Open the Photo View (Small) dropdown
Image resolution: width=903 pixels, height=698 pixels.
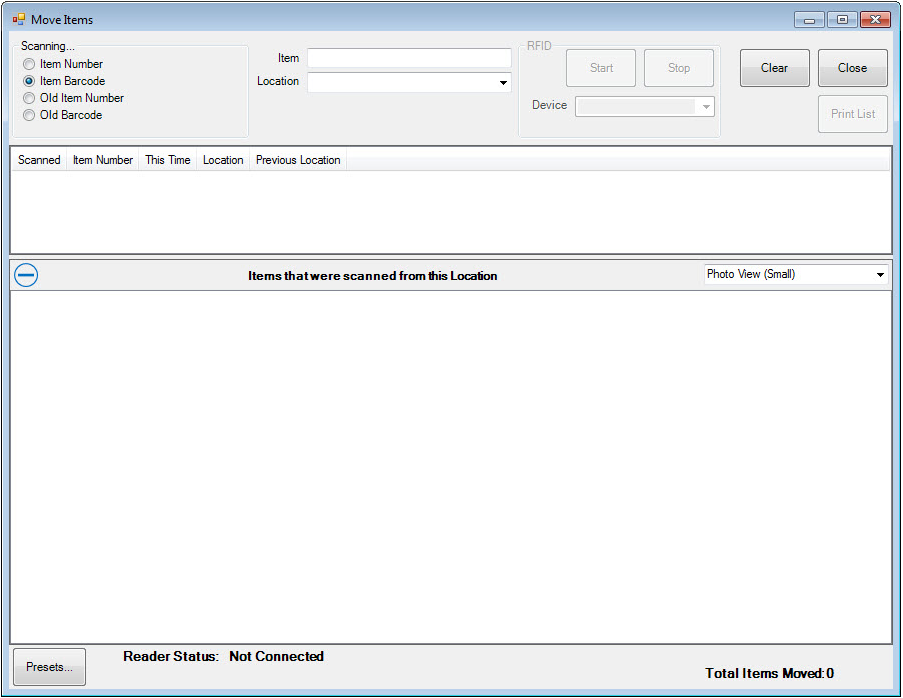tap(880, 275)
